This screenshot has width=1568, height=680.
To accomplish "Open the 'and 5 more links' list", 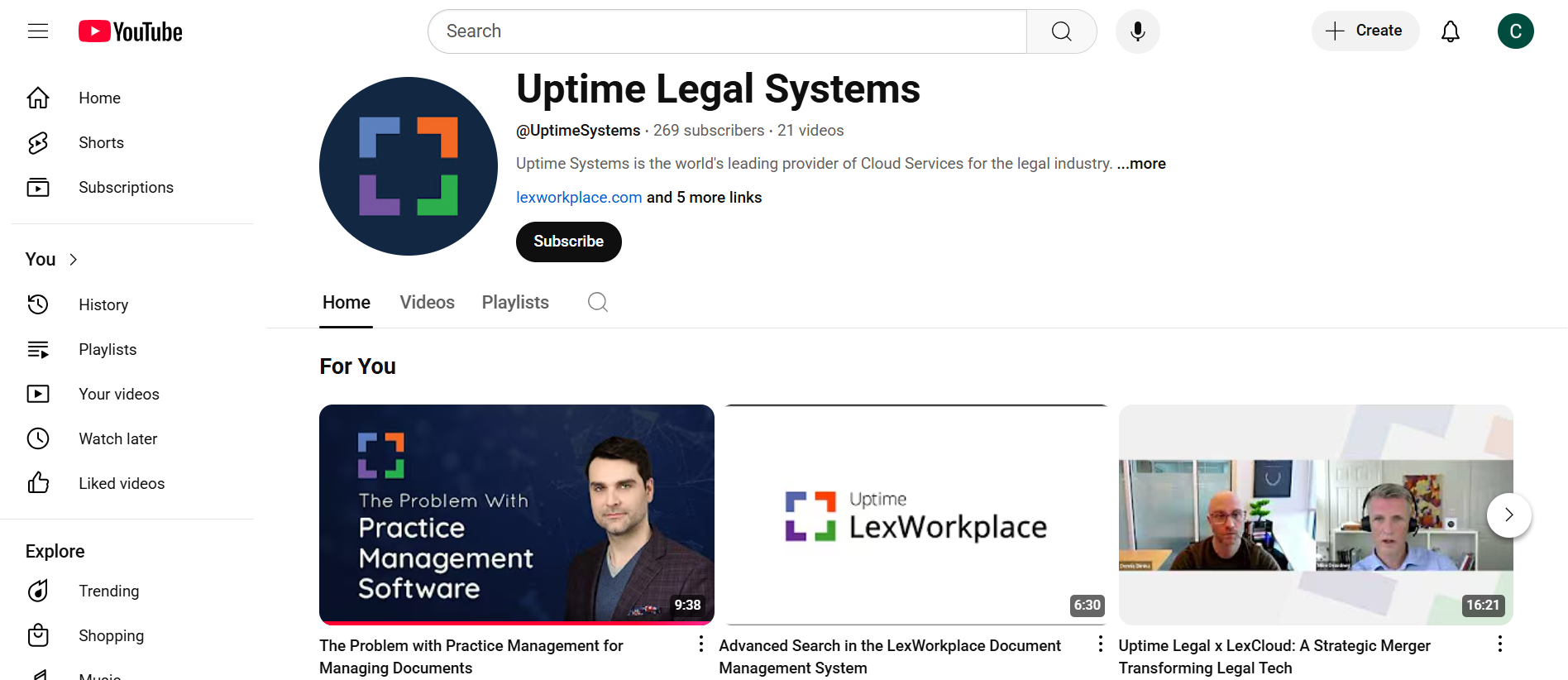I will click(704, 198).
